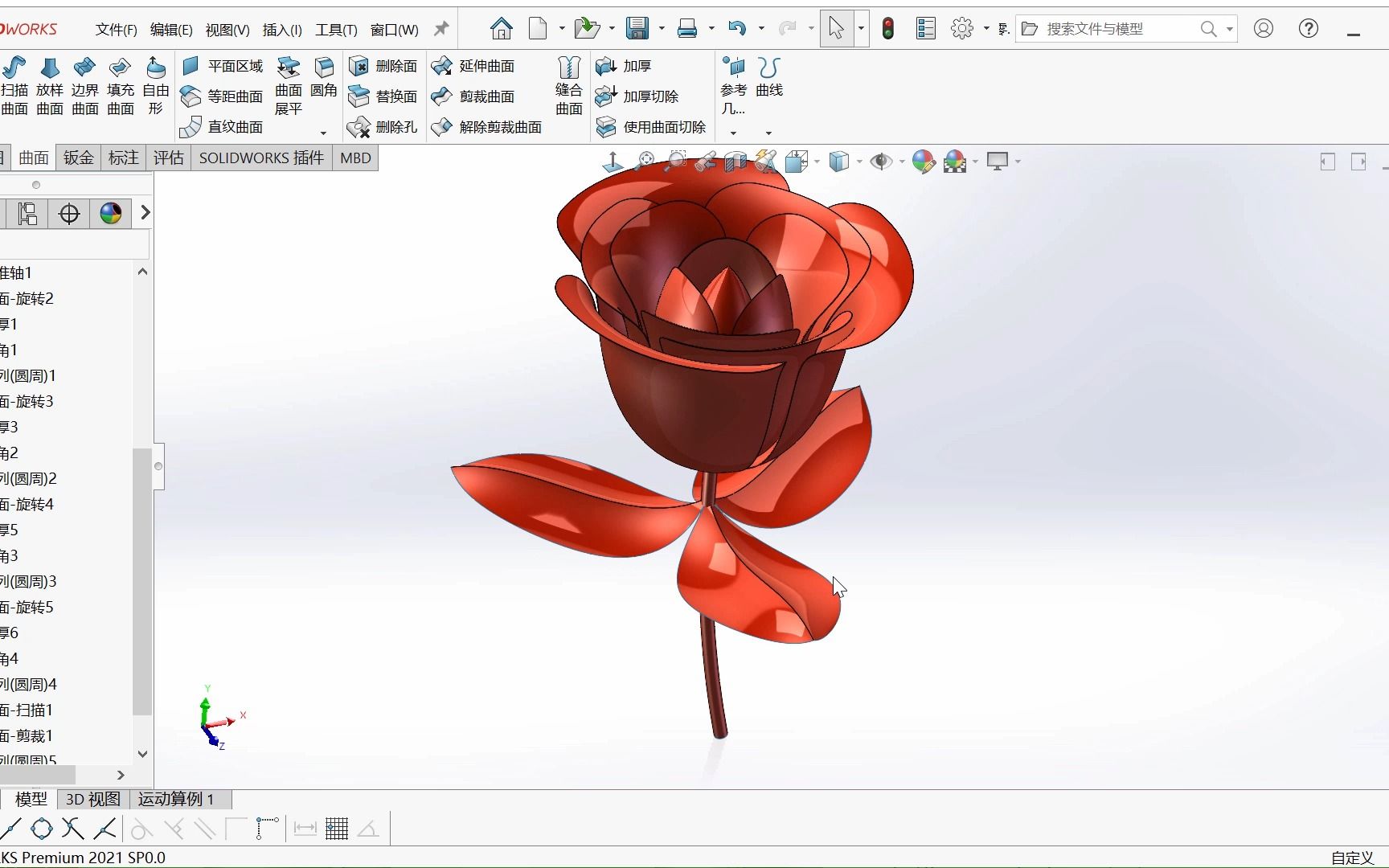Click the 直纹曲面 ruled surface tool

click(x=222, y=127)
